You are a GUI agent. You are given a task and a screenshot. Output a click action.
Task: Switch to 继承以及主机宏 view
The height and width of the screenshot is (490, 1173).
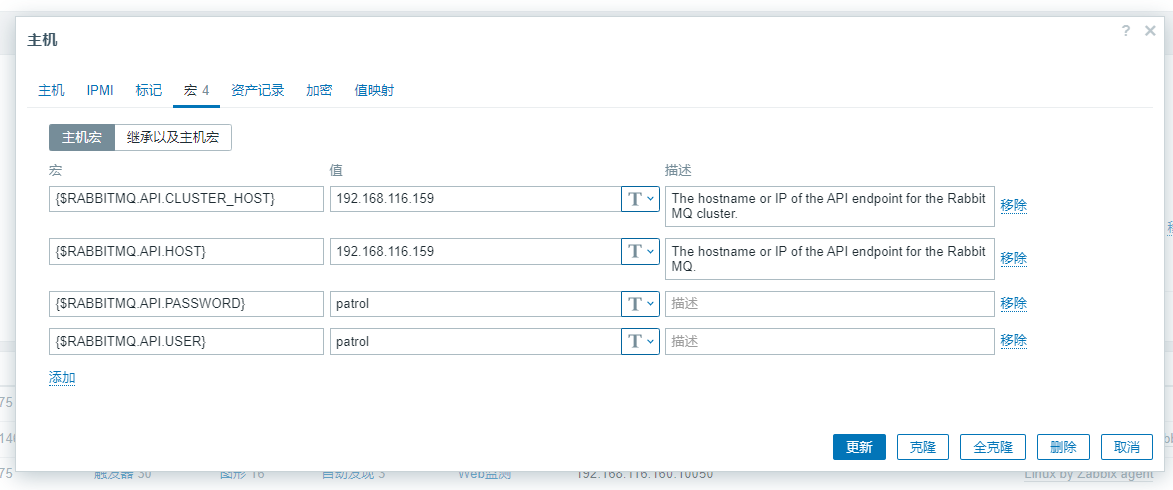point(173,138)
